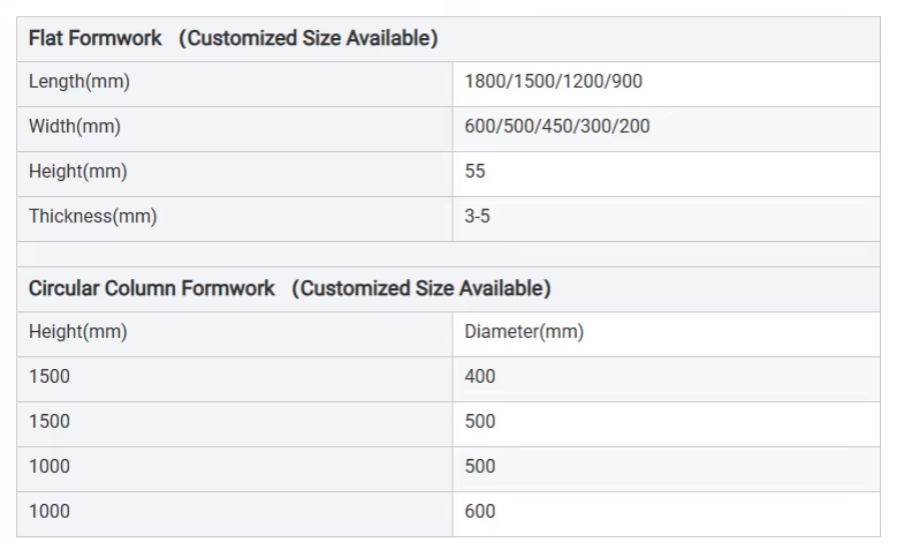This screenshot has height=550, width=900.
Task: Click the Diameter(mm) column header
Action: [524, 332]
